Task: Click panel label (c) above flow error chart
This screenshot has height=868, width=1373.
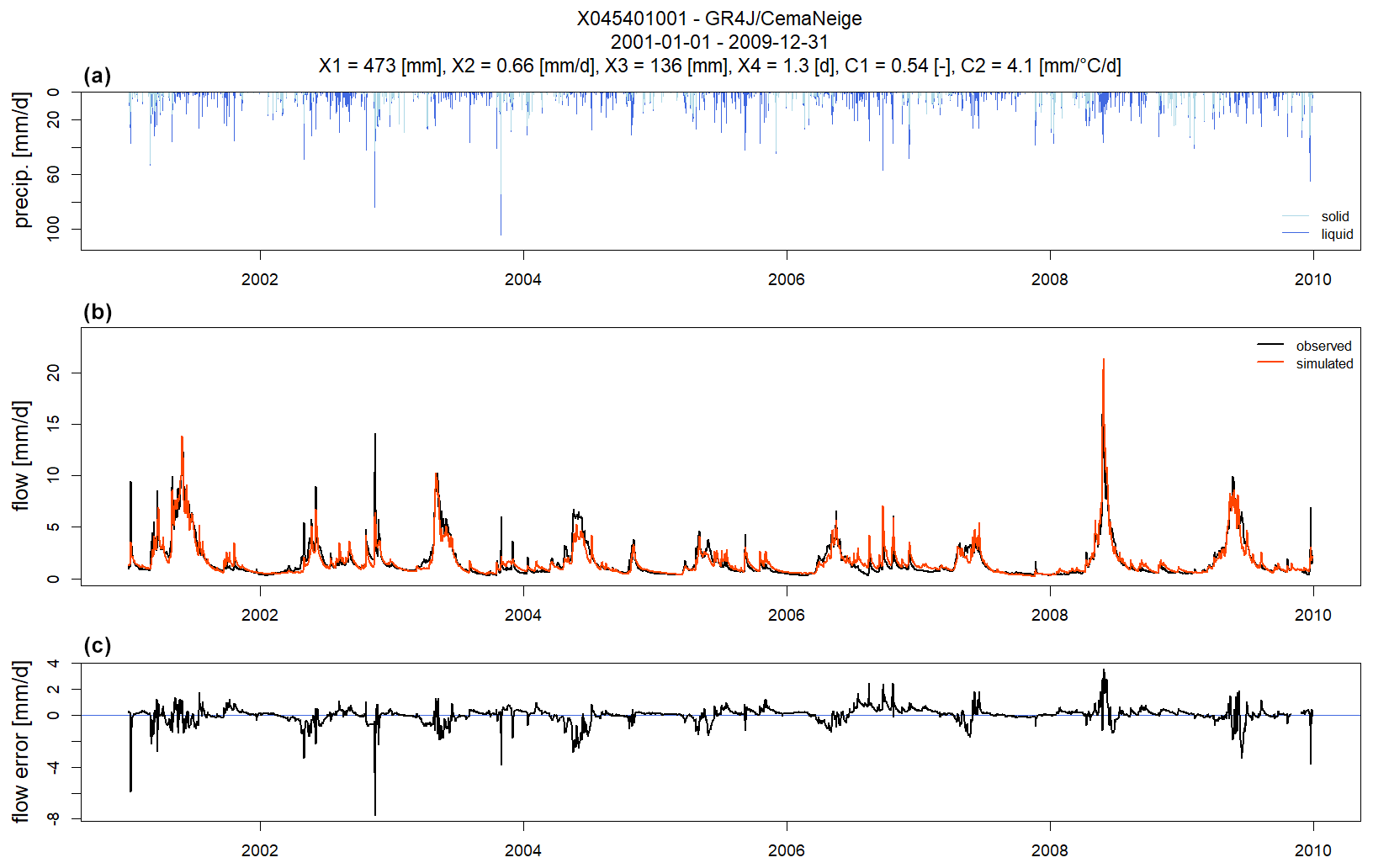Action: [x=98, y=645]
